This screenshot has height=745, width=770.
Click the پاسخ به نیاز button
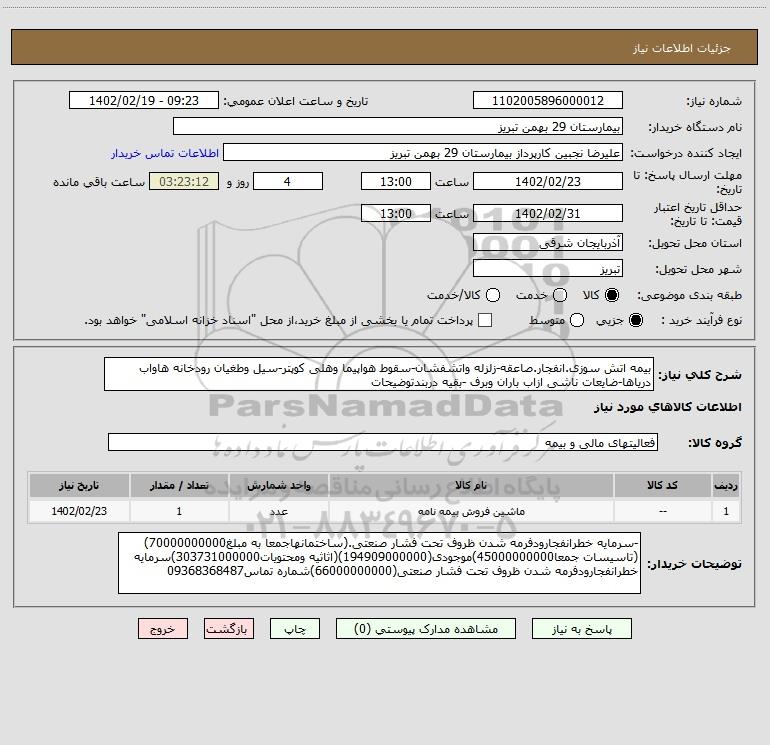pos(582,629)
